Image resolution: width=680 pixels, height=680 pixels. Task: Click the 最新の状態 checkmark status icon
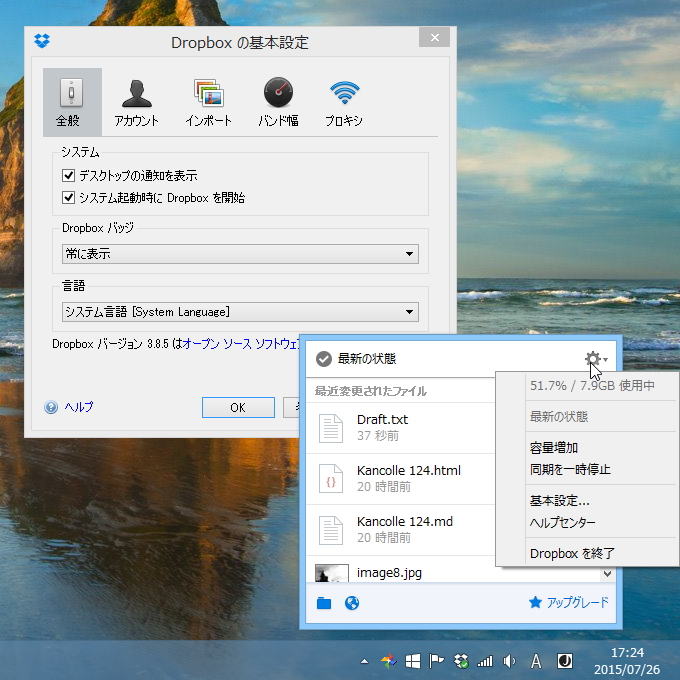click(x=324, y=359)
